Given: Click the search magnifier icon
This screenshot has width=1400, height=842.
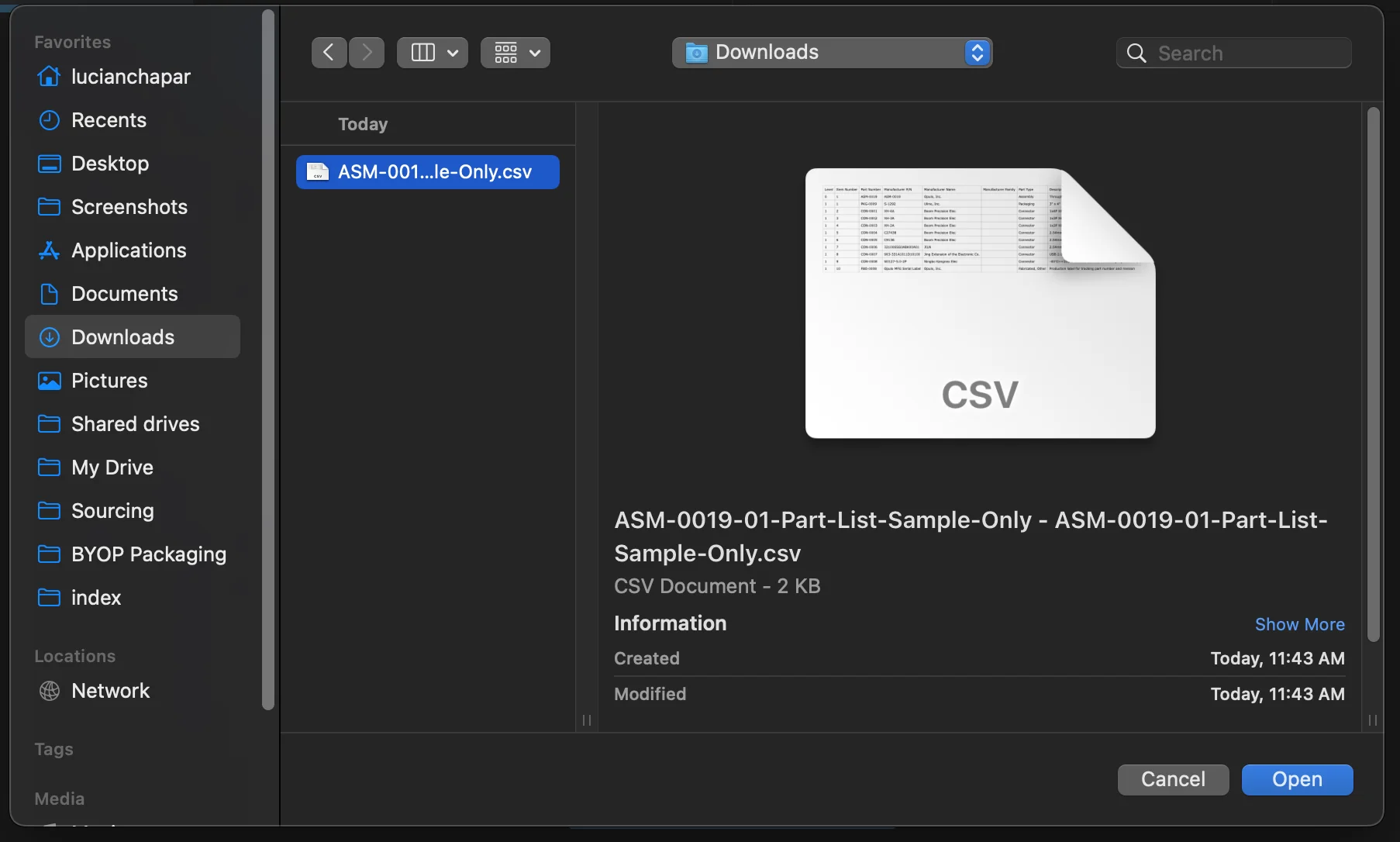Looking at the screenshot, I should [1136, 53].
